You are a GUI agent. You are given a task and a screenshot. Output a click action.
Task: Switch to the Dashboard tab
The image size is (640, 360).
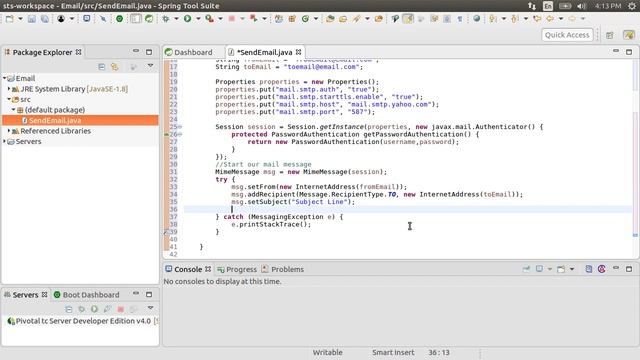189,52
